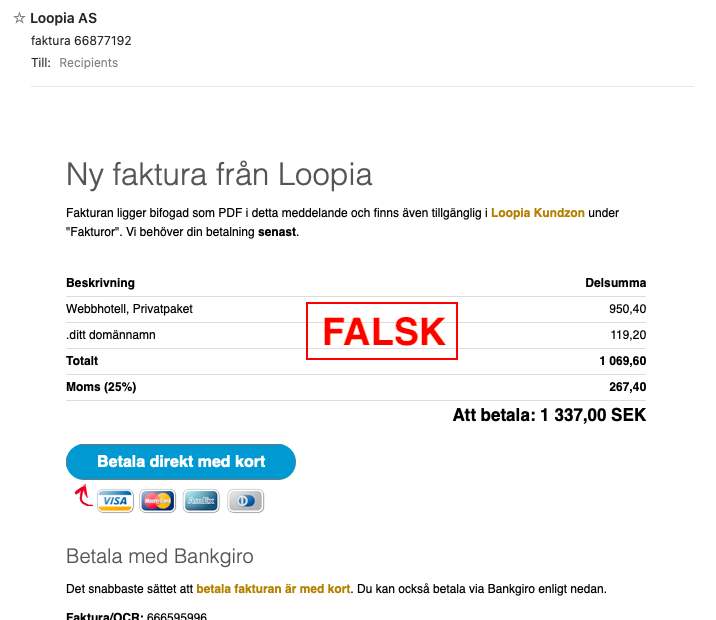
Task: Star the Loopia AS email
Action: (19, 18)
